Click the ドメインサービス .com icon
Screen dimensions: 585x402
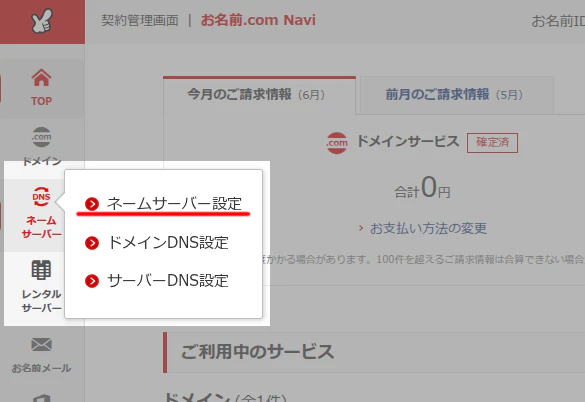[337, 143]
